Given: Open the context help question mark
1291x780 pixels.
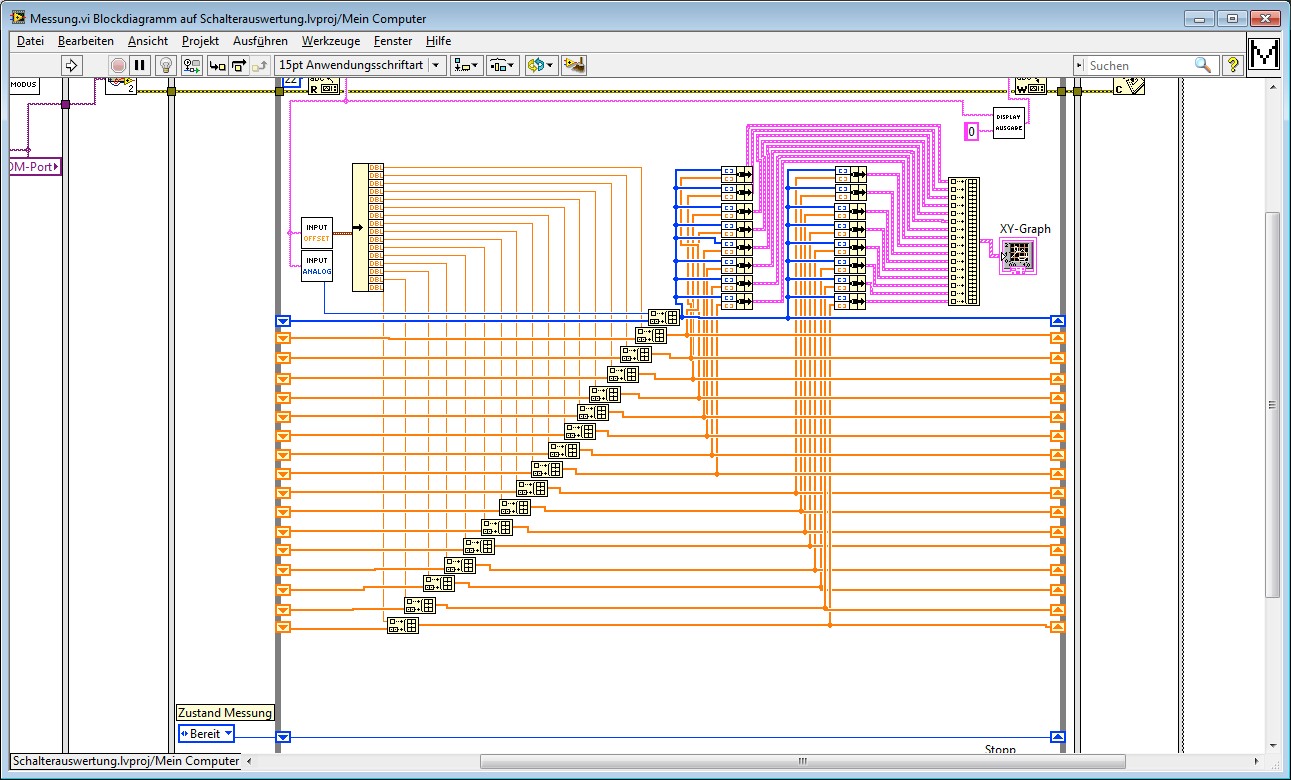Looking at the screenshot, I should [x=1233, y=65].
